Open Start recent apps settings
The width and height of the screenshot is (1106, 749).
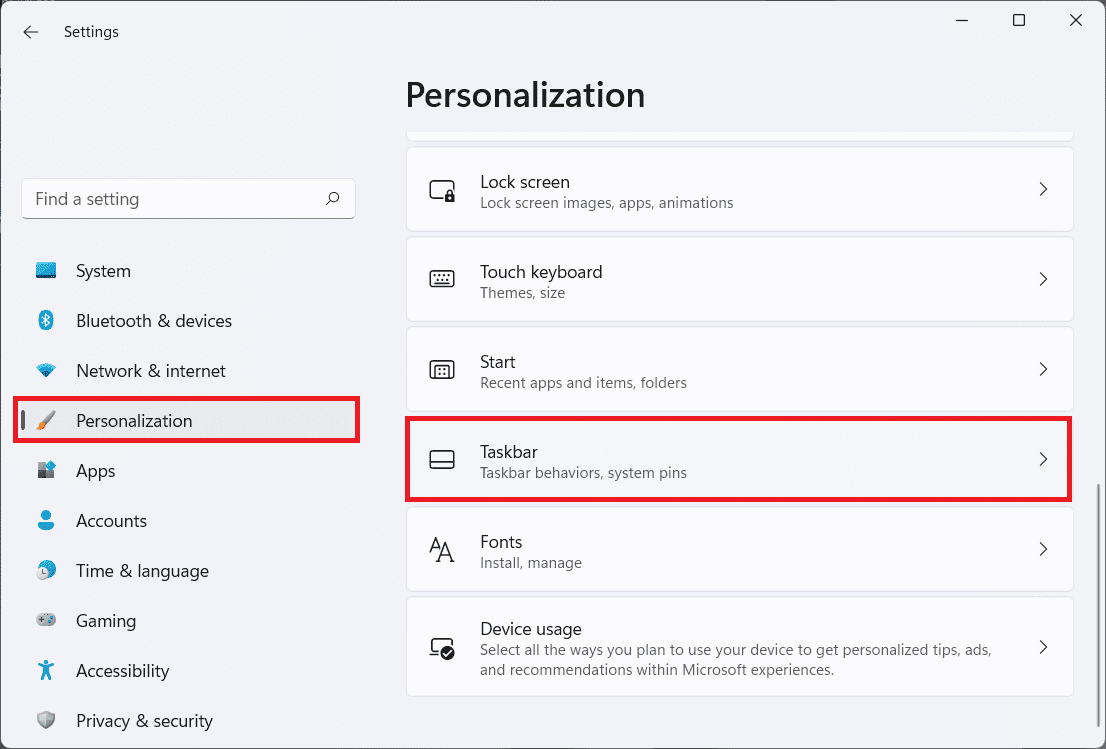point(740,369)
